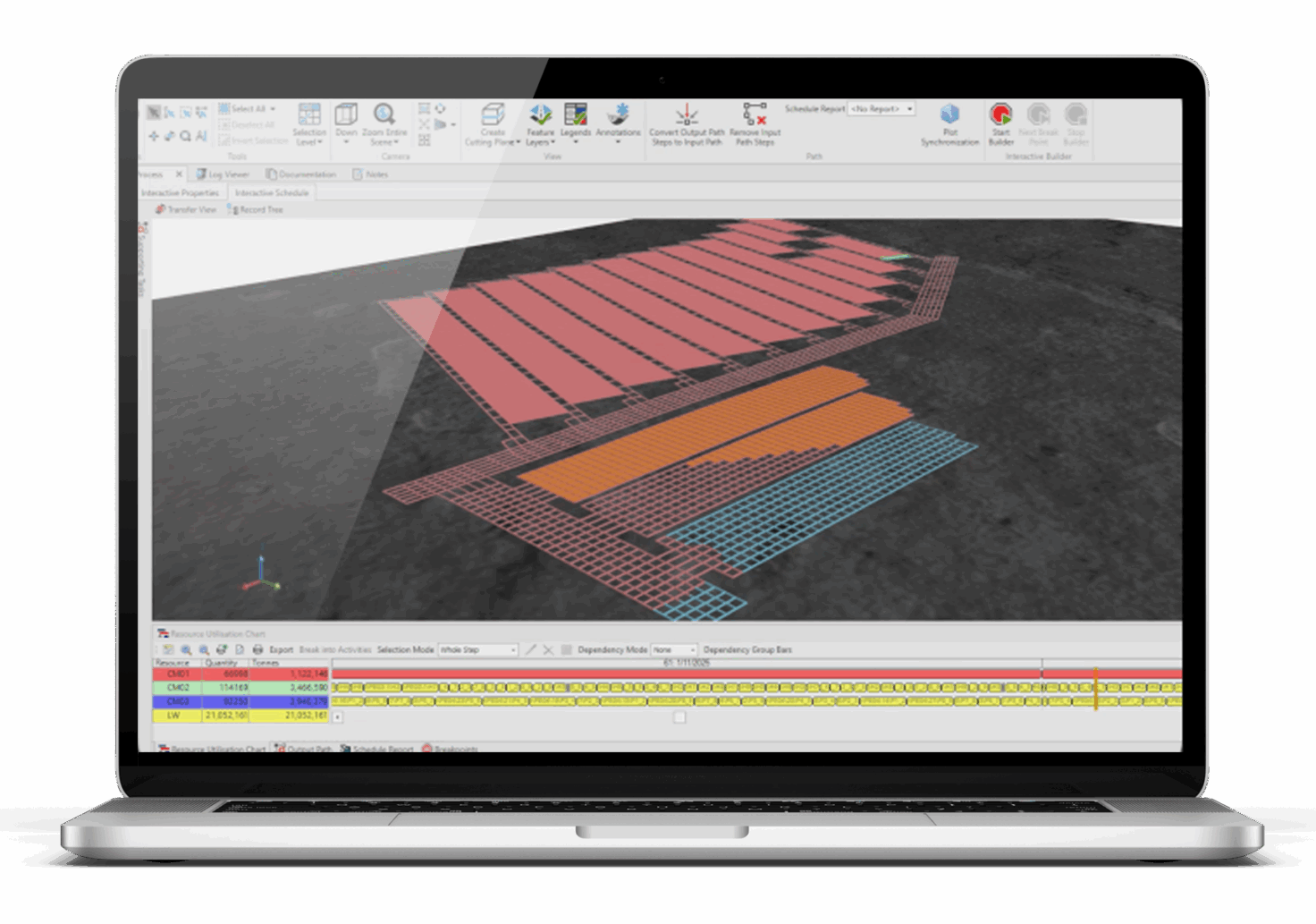1316x924 pixels.
Task: Click the Next Break Point icon
Action: pyautogui.click(x=1038, y=114)
